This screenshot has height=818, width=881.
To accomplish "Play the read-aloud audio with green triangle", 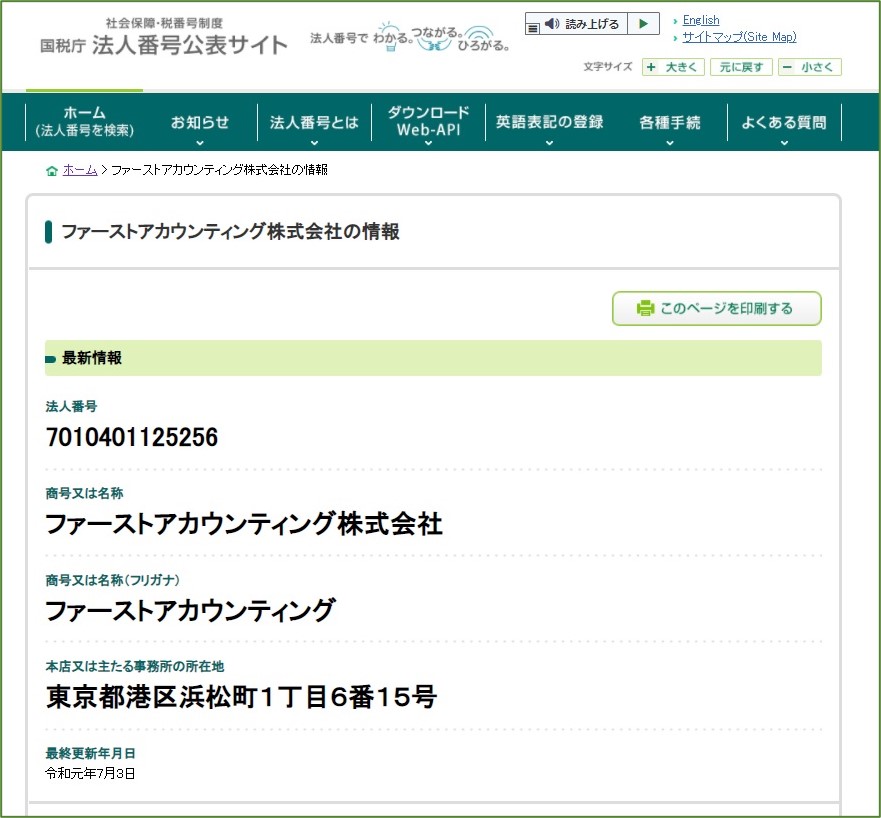I will 643,24.
